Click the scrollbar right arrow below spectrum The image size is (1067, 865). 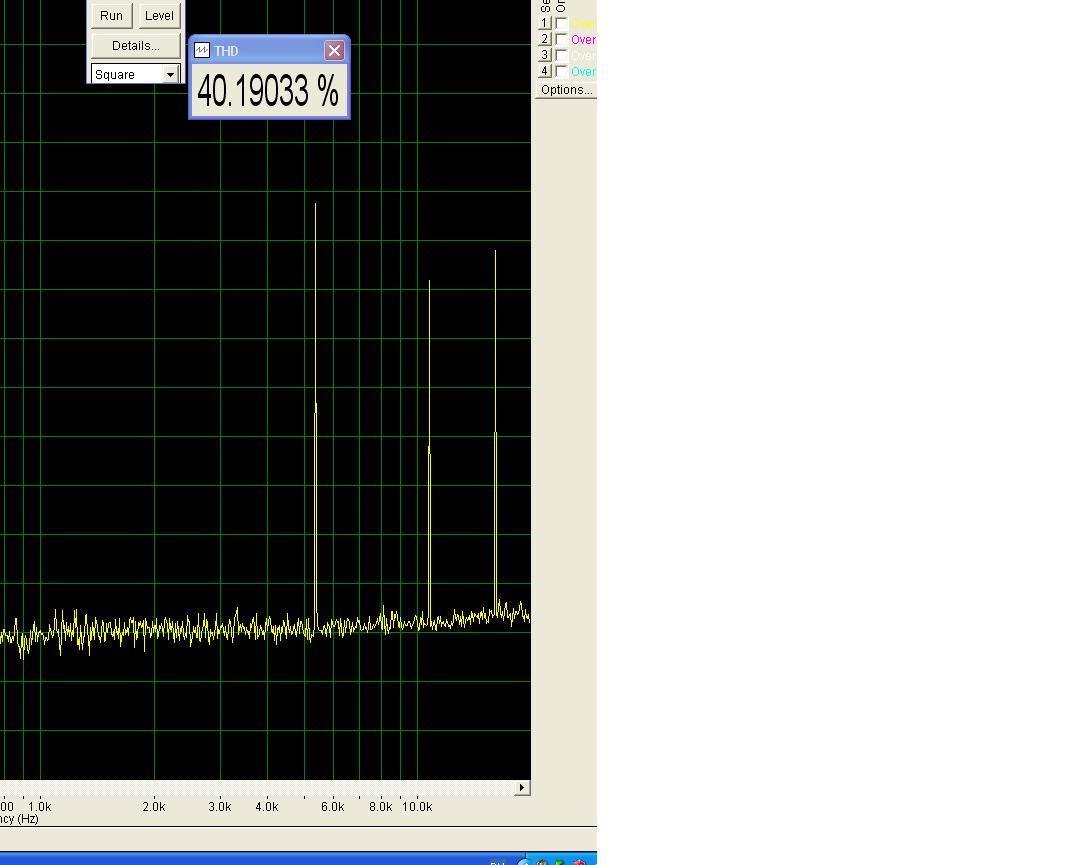[x=522, y=787]
